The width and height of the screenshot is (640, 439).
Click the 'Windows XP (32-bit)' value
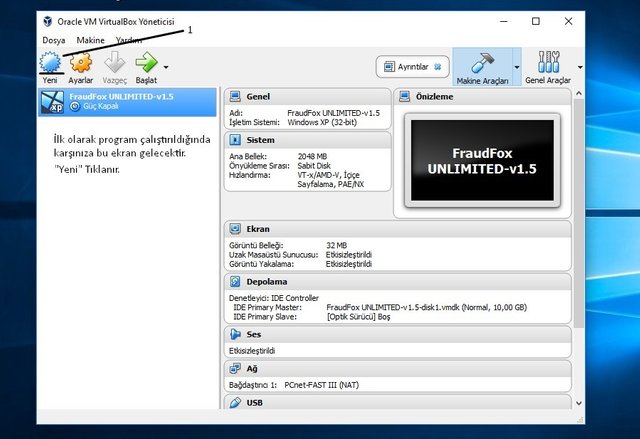(322, 122)
